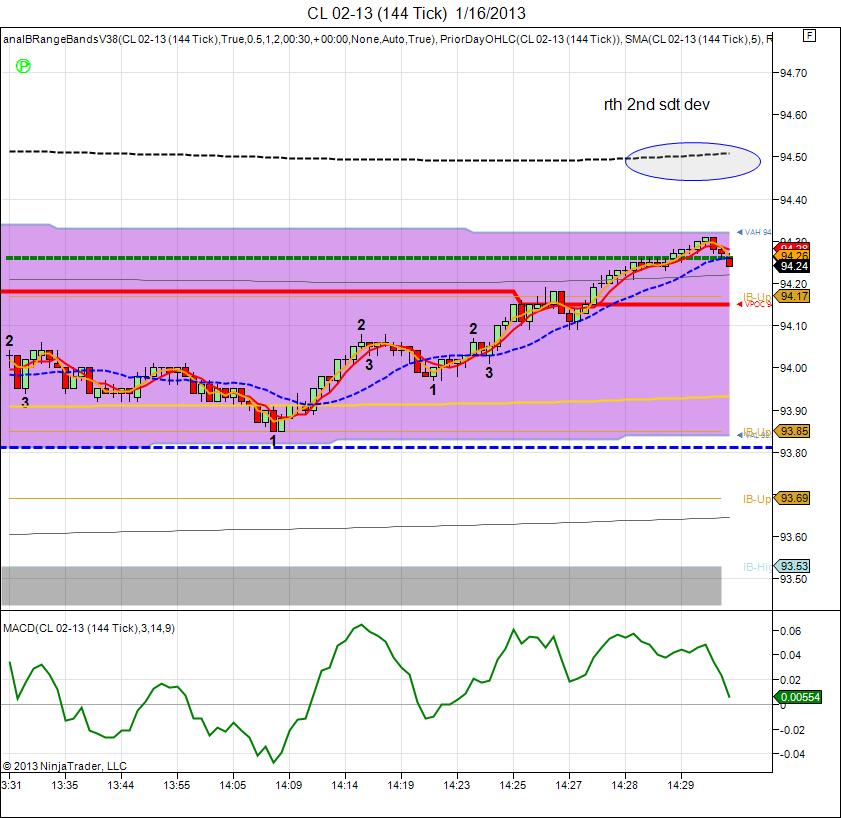Click the 14:29 time axis label
This screenshot has height=818, width=841.
(x=680, y=785)
